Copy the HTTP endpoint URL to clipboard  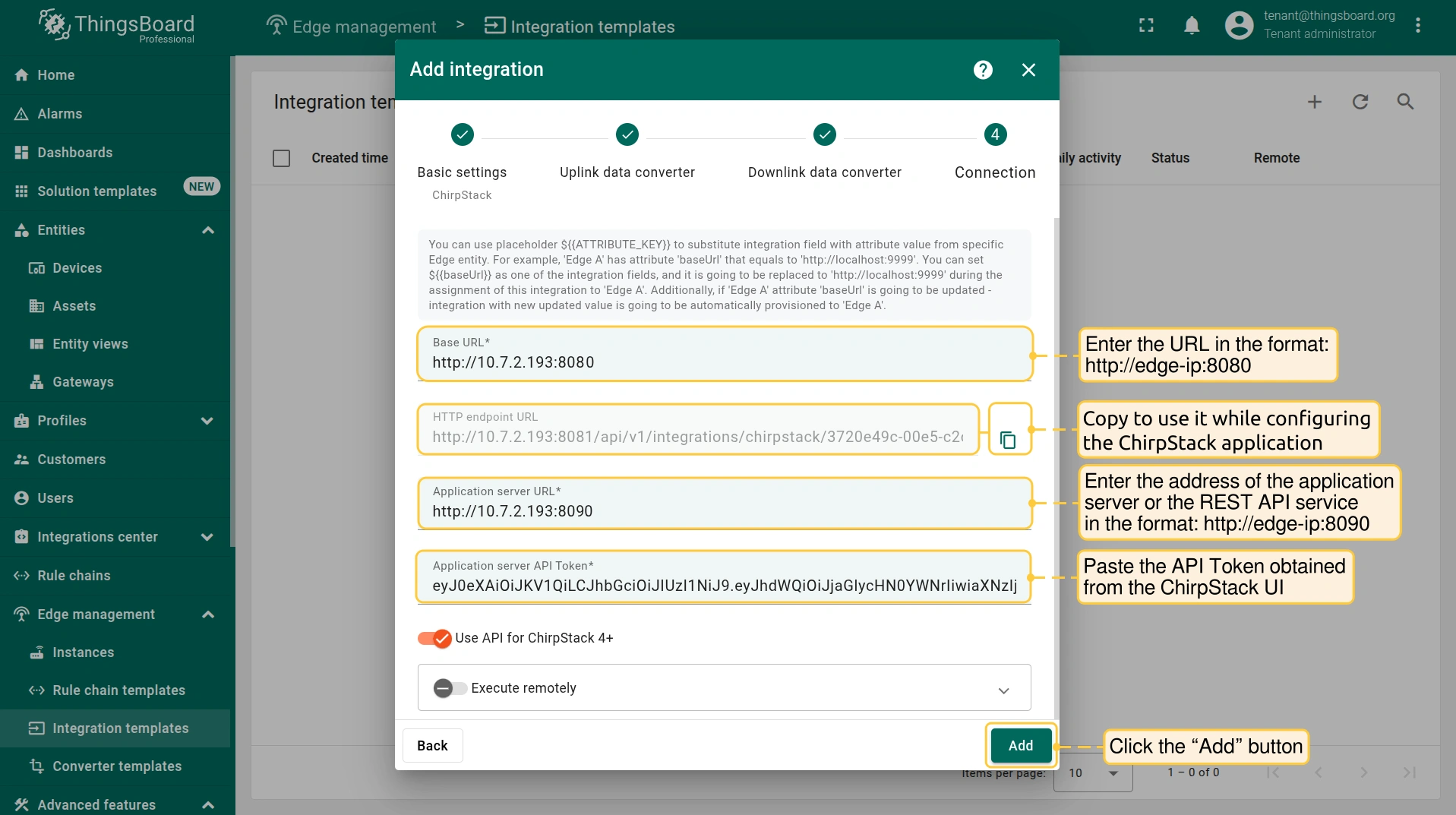point(1008,440)
